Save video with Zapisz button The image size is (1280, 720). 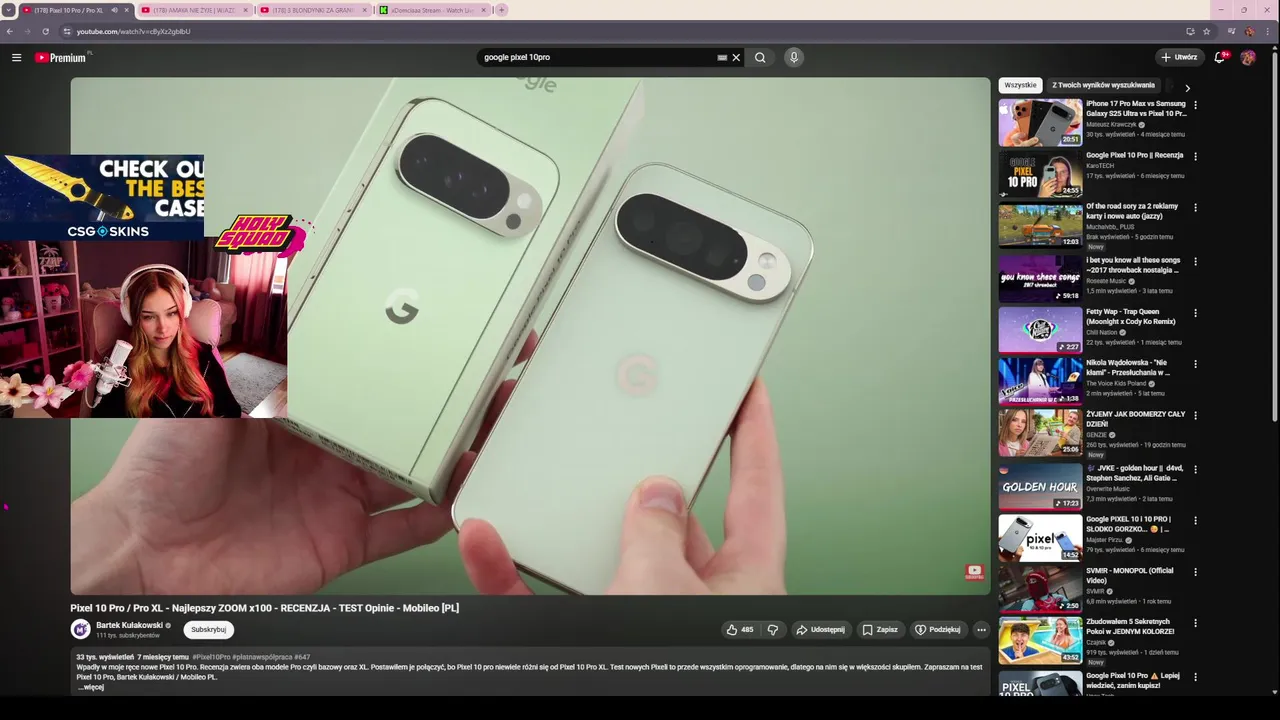(x=880, y=630)
